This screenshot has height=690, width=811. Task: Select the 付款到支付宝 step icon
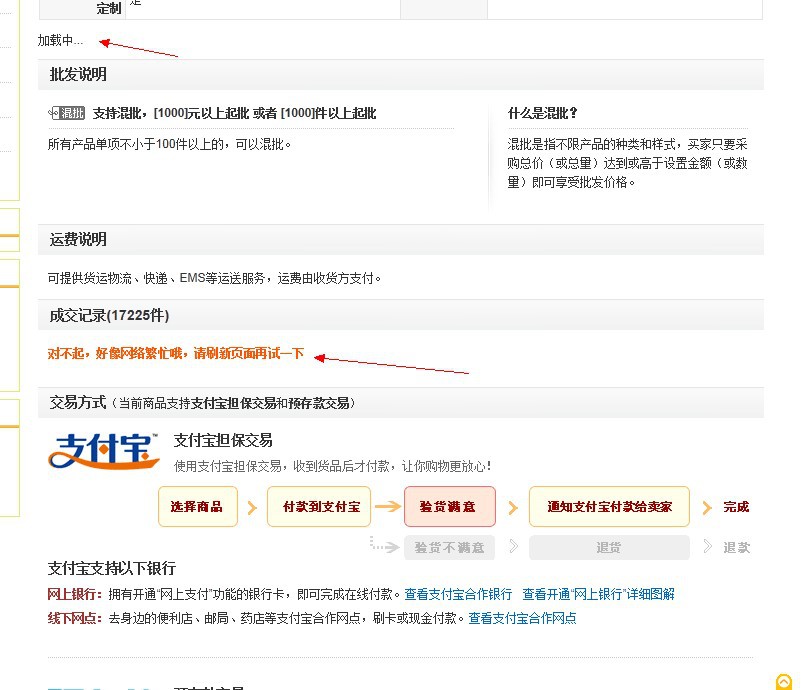tap(318, 507)
